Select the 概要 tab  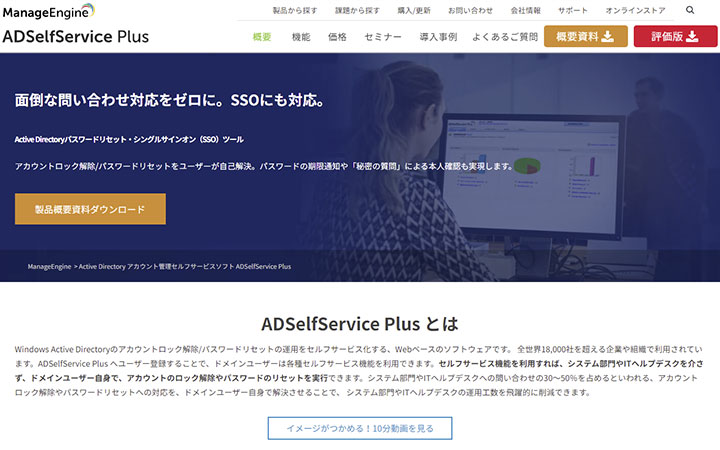click(262, 37)
